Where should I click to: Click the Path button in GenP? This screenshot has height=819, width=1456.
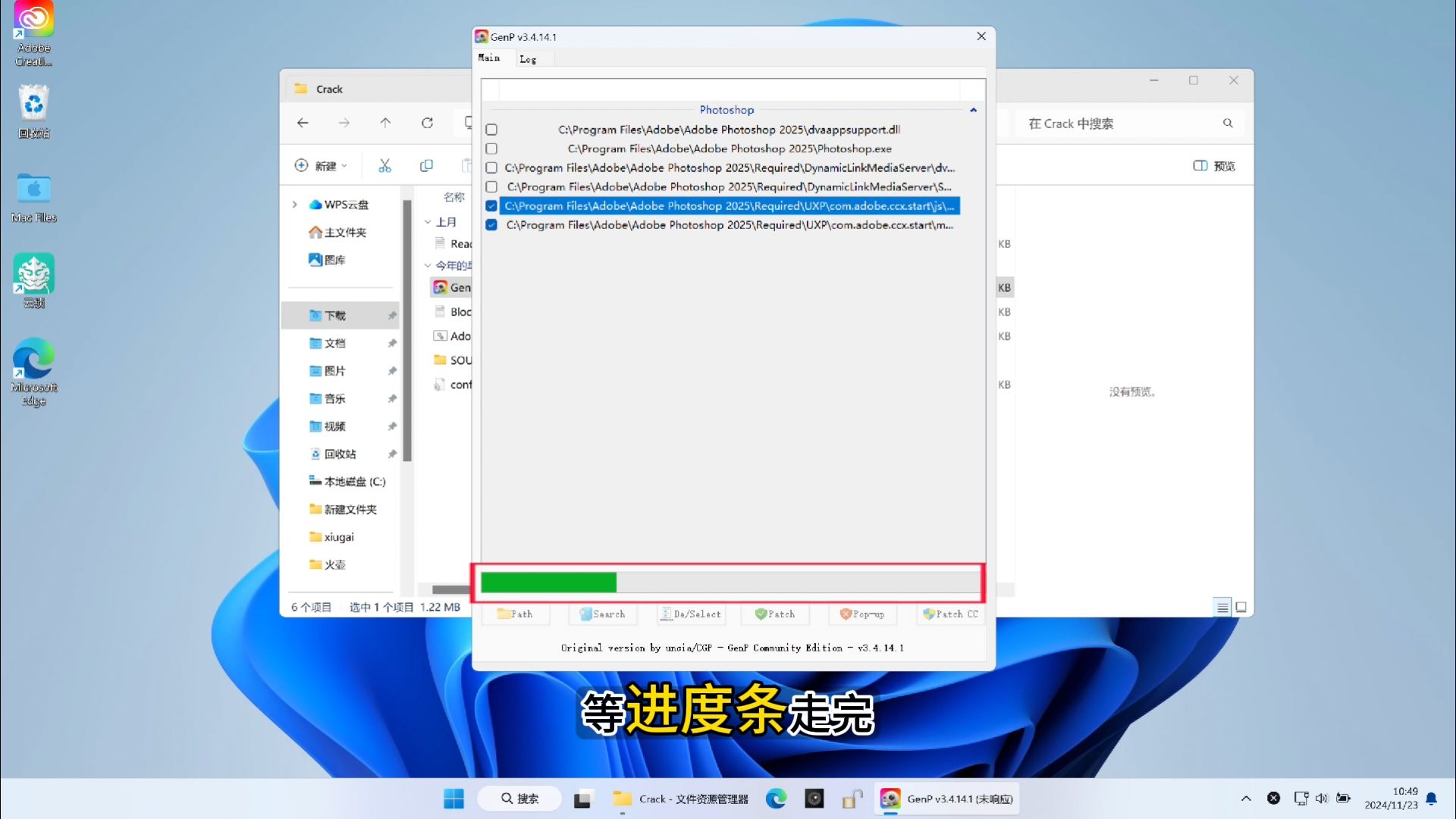515,614
